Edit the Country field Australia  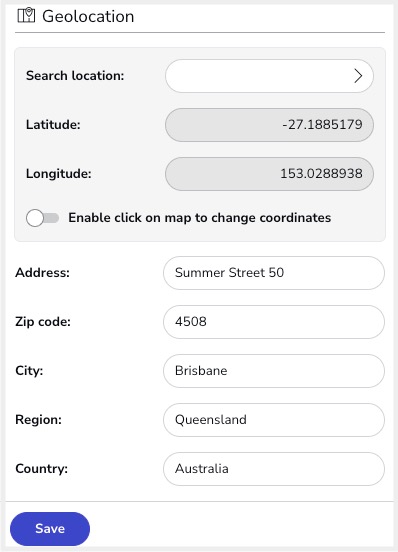pyautogui.click(x=274, y=469)
